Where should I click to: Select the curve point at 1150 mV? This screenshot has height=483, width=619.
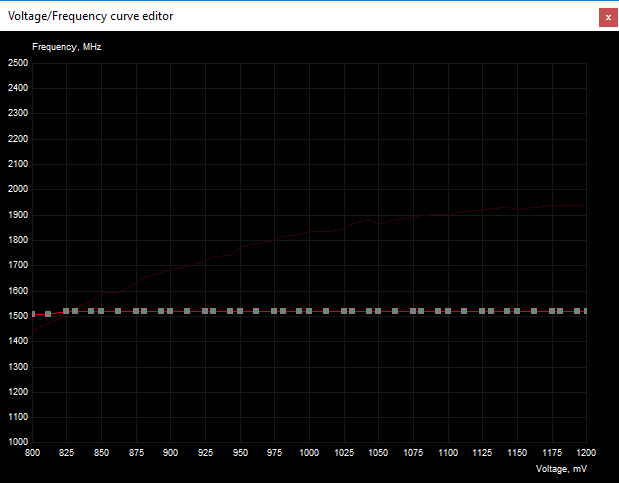(x=517, y=311)
